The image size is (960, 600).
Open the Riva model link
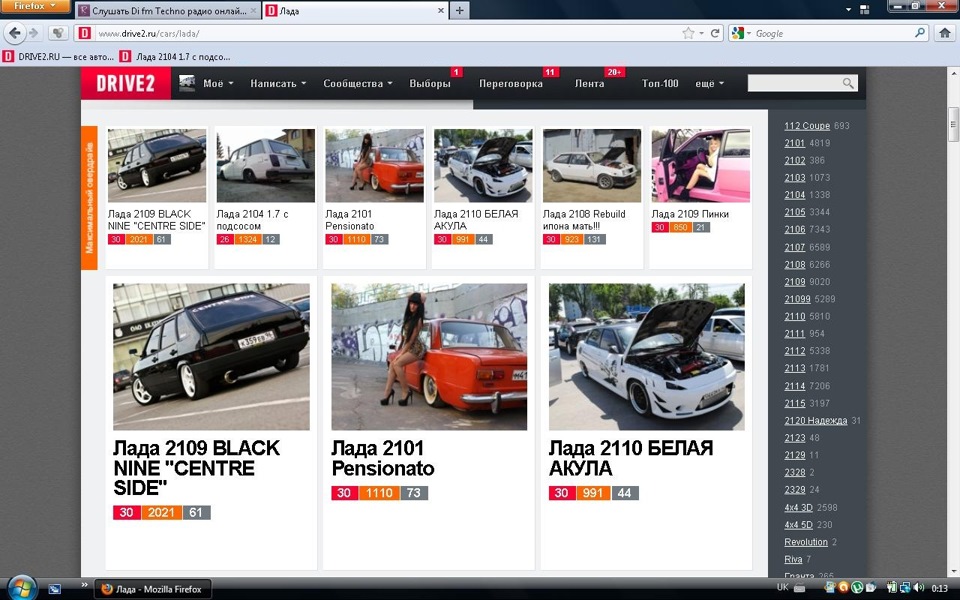click(x=793, y=559)
